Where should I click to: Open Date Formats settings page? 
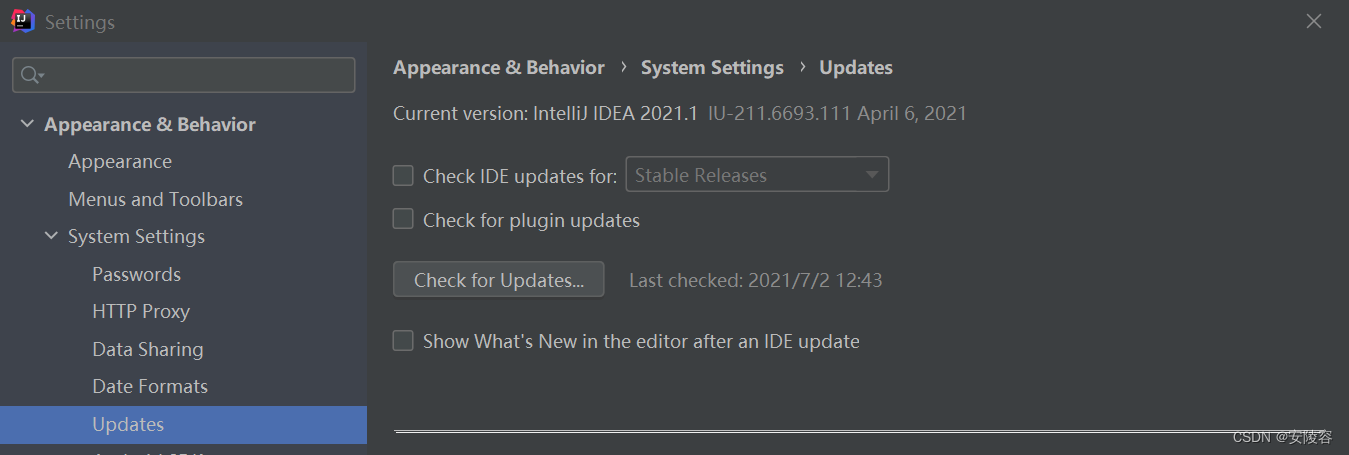(150, 387)
